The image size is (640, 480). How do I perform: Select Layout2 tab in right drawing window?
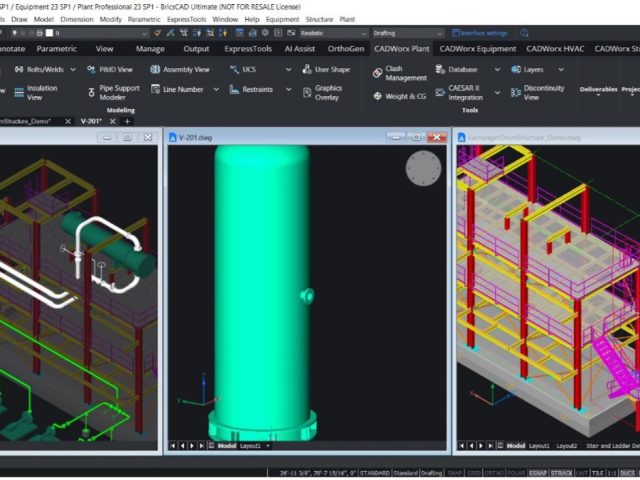pos(567,446)
